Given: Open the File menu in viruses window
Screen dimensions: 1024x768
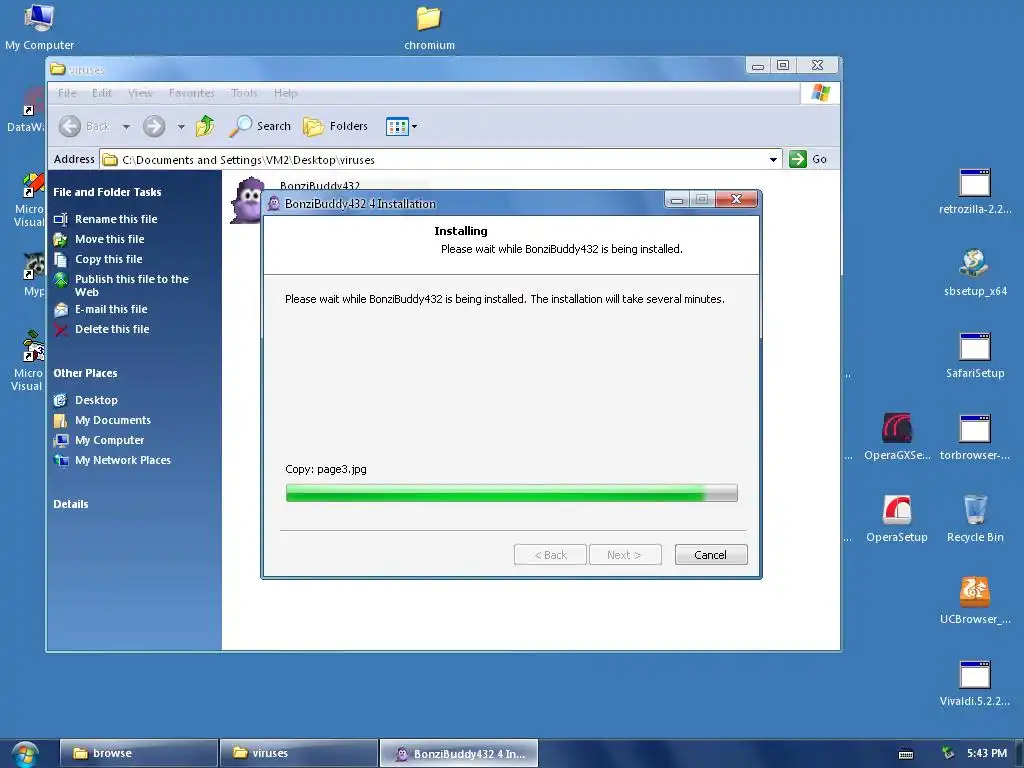Looking at the screenshot, I should 67,93.
